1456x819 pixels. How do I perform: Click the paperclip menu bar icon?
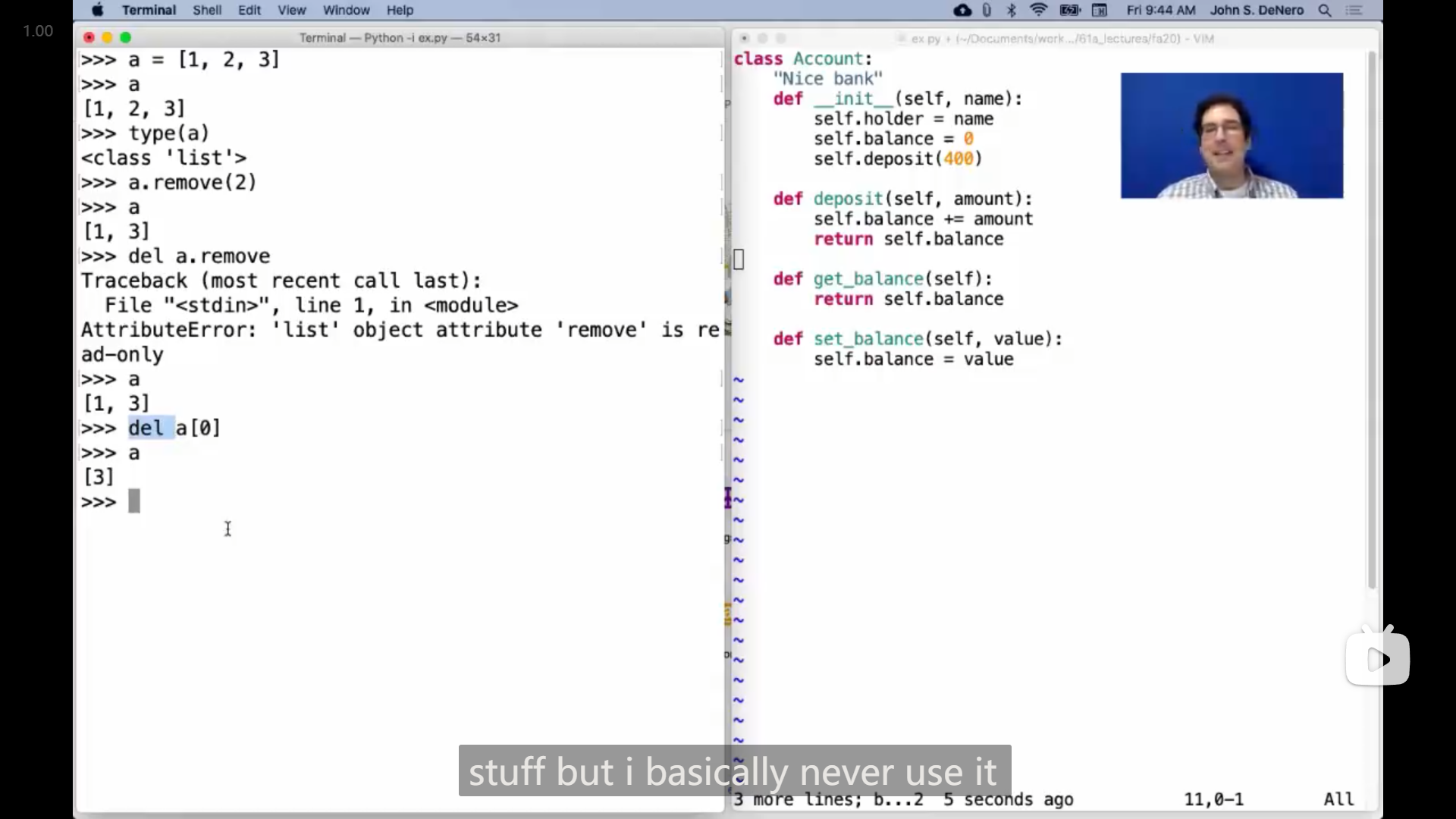(987, 10)
